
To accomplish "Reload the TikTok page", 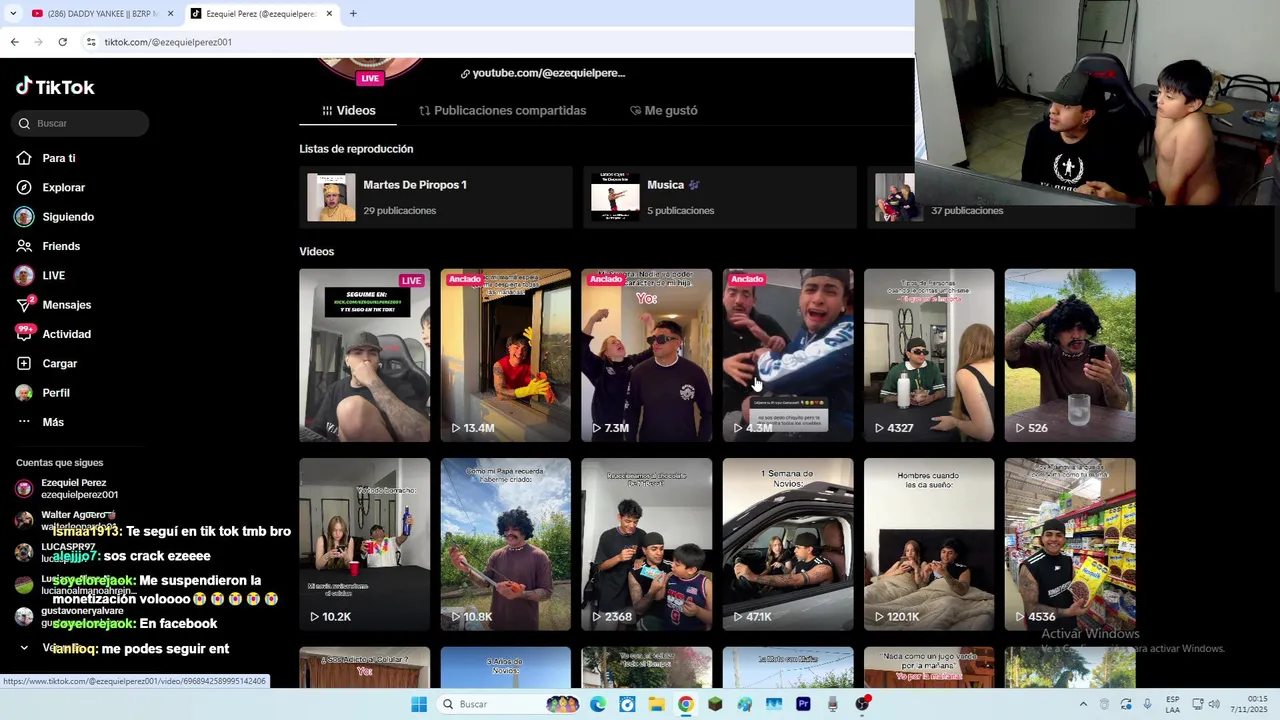I will 62,42.
